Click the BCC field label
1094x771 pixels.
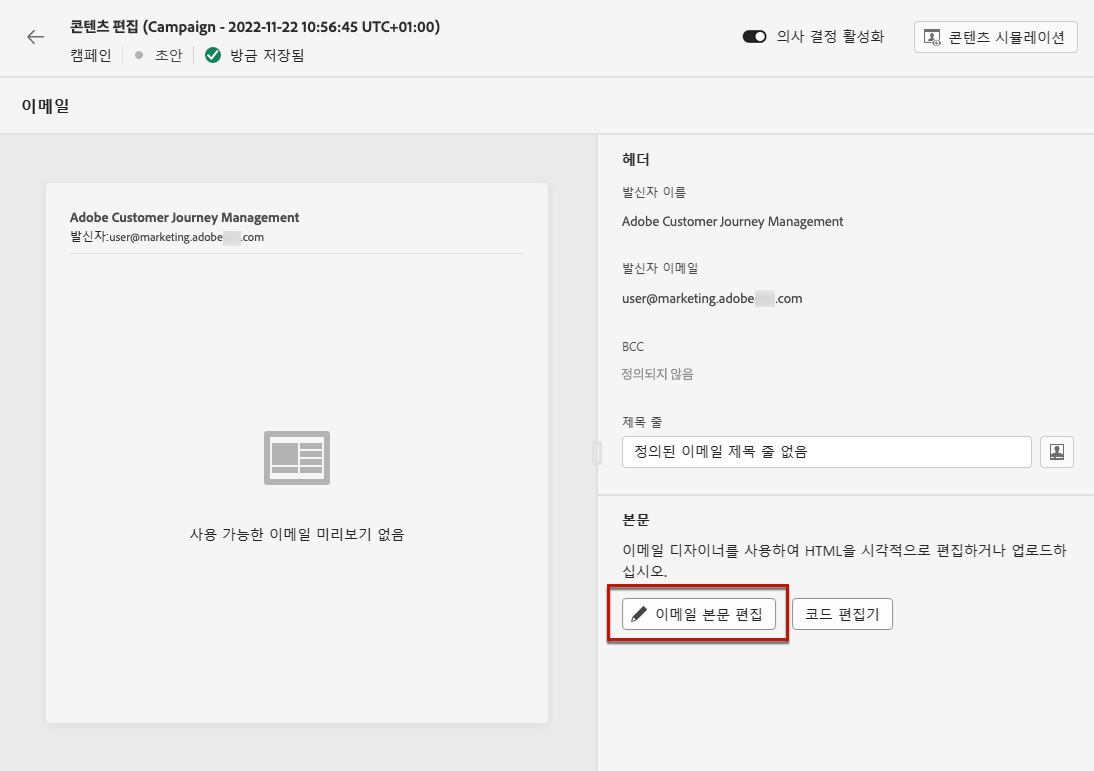[633, 347]
